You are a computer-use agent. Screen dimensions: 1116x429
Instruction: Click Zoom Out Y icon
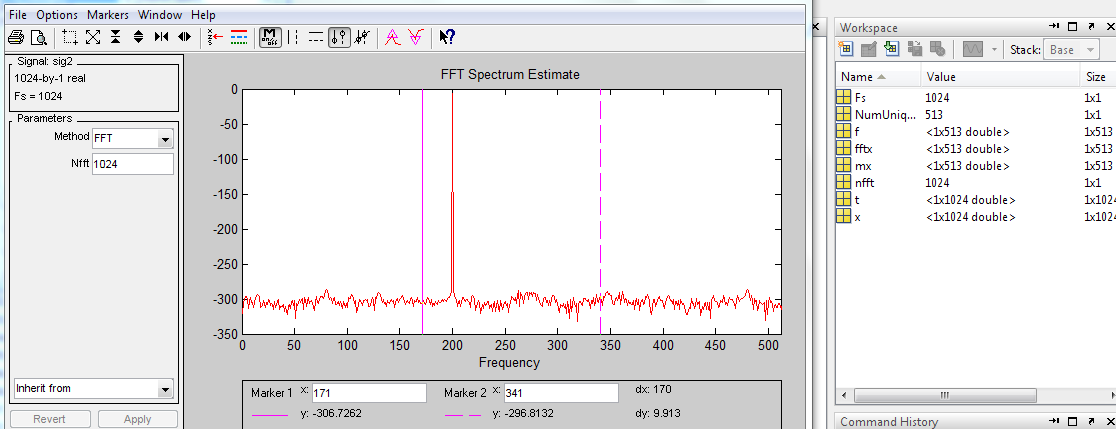click(x=139, y=37)
